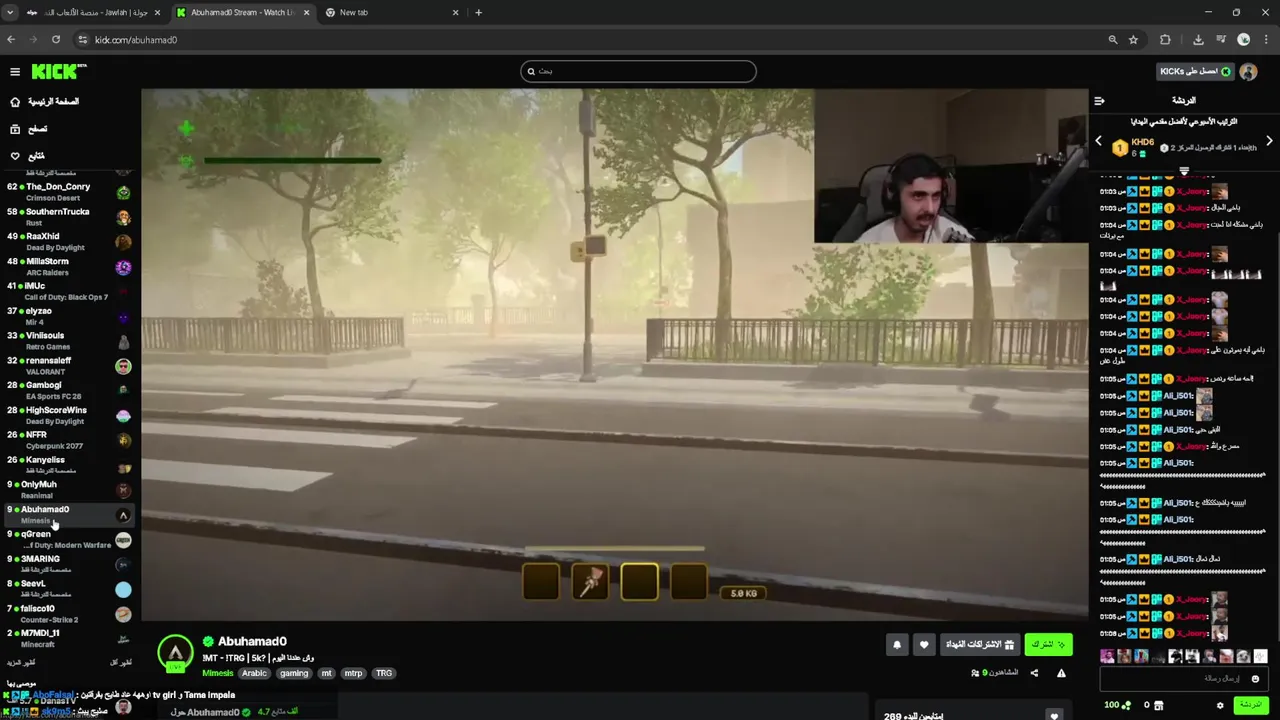Click the green Subscribe button
Viewport: 1280px width, 720px height.
pos(1048,645)
